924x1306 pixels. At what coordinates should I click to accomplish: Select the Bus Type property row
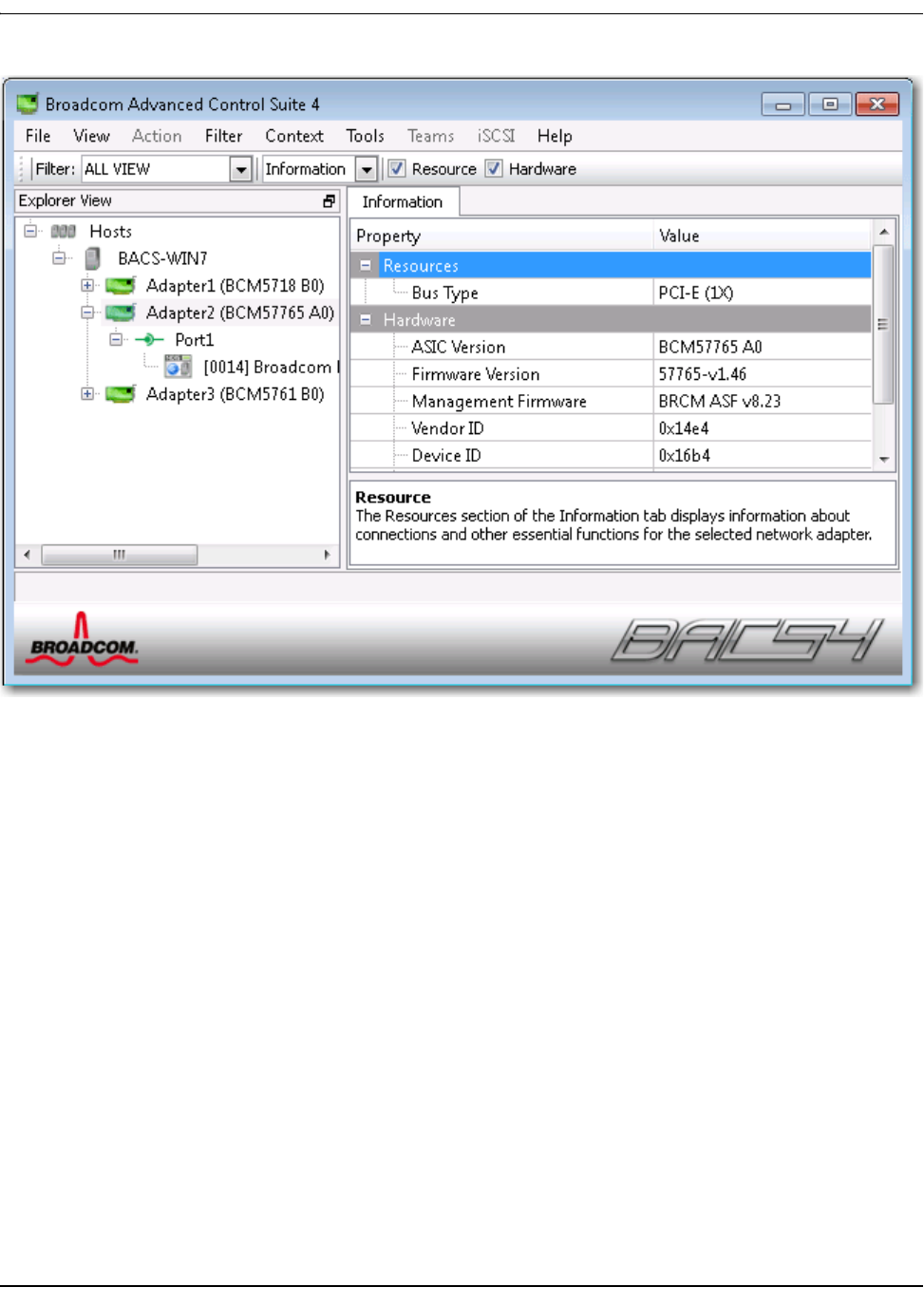611,293
